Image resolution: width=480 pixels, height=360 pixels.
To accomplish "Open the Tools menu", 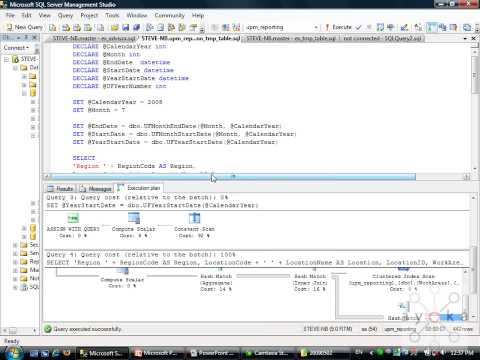I will [112, 15].
